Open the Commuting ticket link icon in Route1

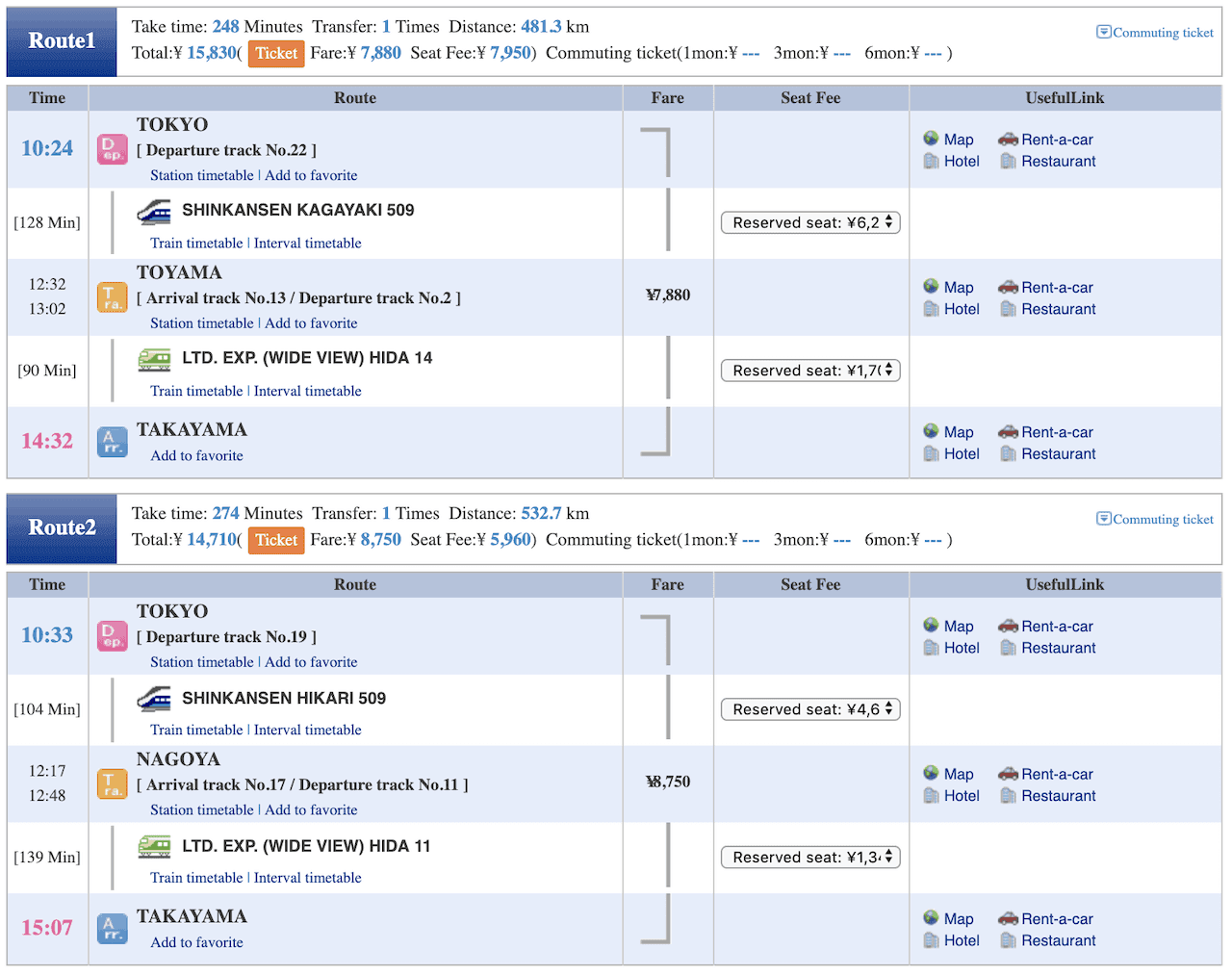(1103, 32)
